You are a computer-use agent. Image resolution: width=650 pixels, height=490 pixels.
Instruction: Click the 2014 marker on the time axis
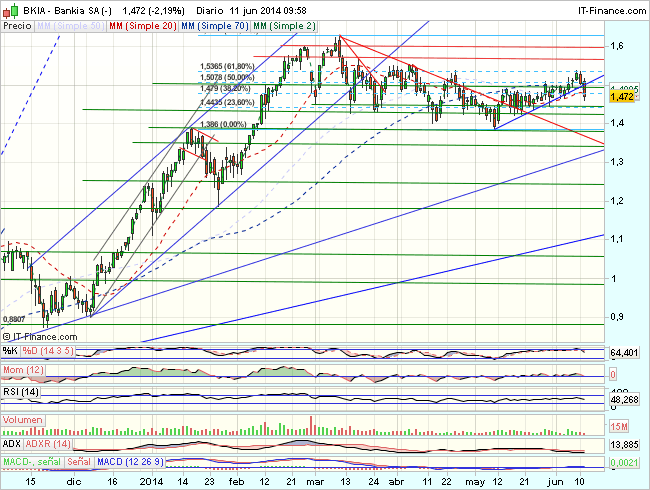point(153,481)
